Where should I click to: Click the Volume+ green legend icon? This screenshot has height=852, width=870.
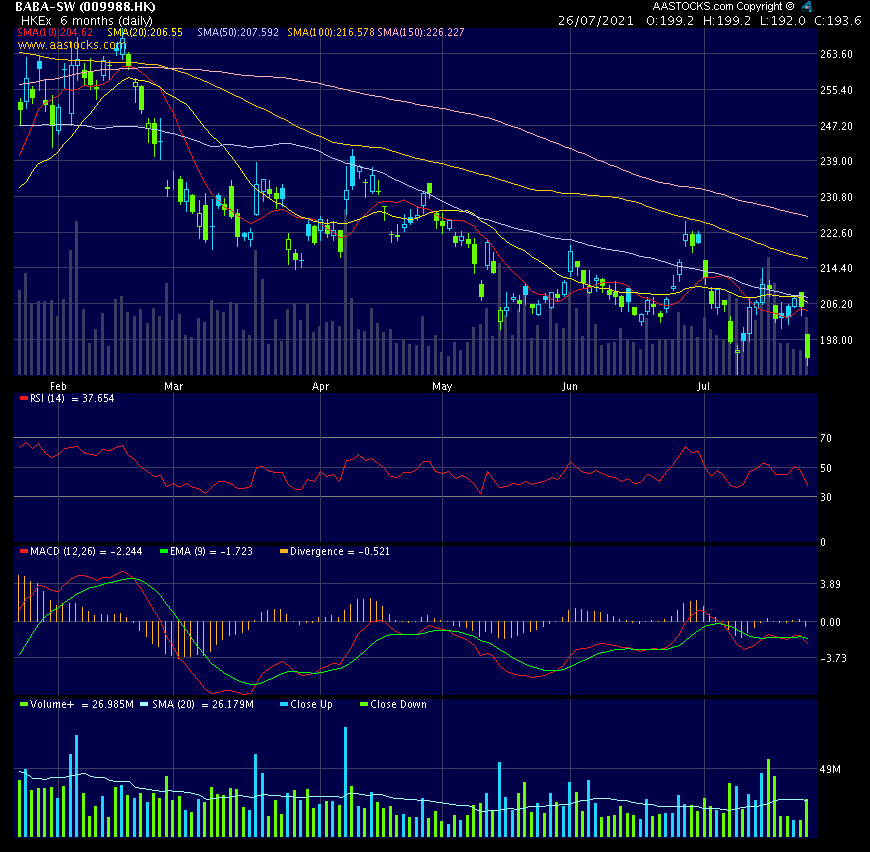[x=22, y=704]
